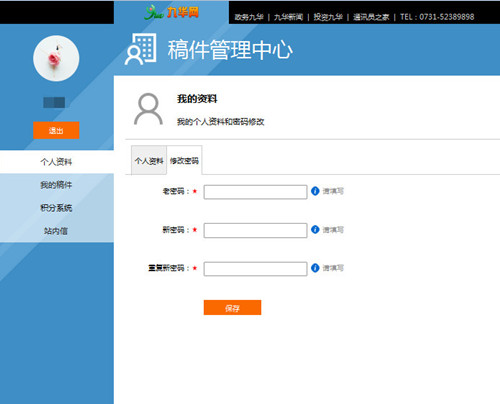Click the 老密码 input field
Viewport: 500px width, 404px height.
coord(255,192)
